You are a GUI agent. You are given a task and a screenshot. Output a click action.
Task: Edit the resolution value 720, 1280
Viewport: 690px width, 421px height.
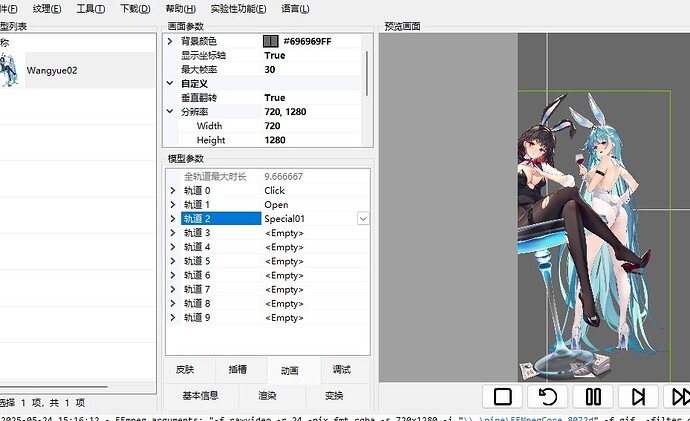(285, 112)
